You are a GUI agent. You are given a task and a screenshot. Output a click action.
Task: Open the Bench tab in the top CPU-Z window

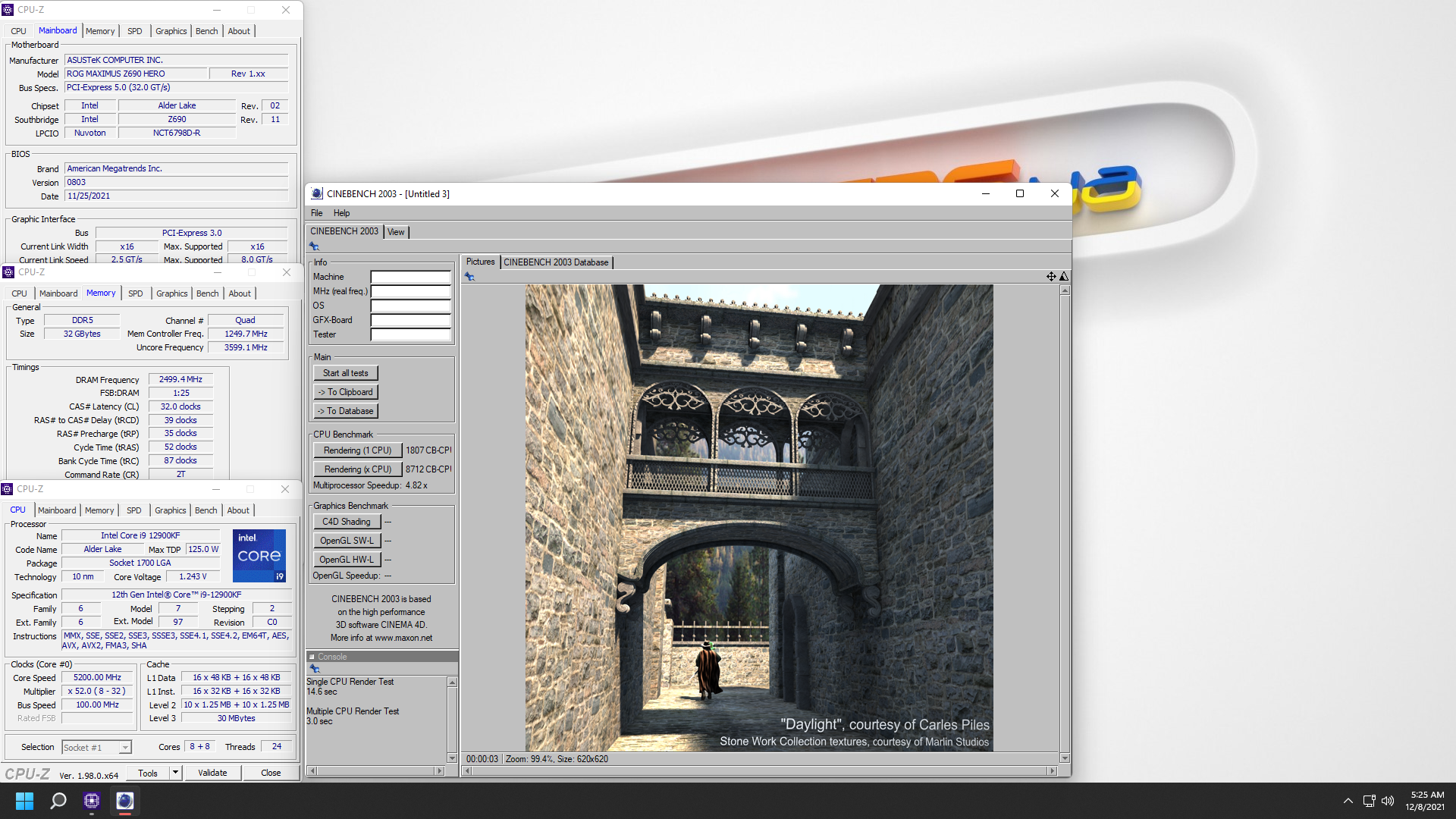click(206, 31)
